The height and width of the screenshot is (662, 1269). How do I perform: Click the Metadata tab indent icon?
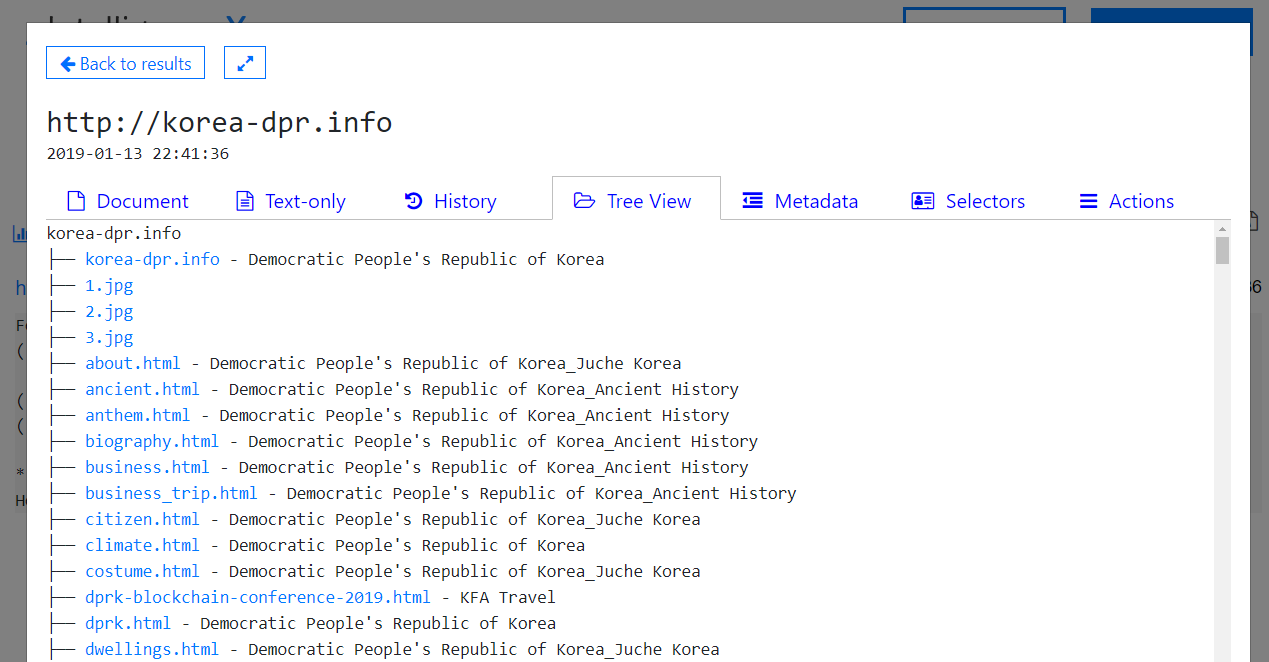pos(753,201)
